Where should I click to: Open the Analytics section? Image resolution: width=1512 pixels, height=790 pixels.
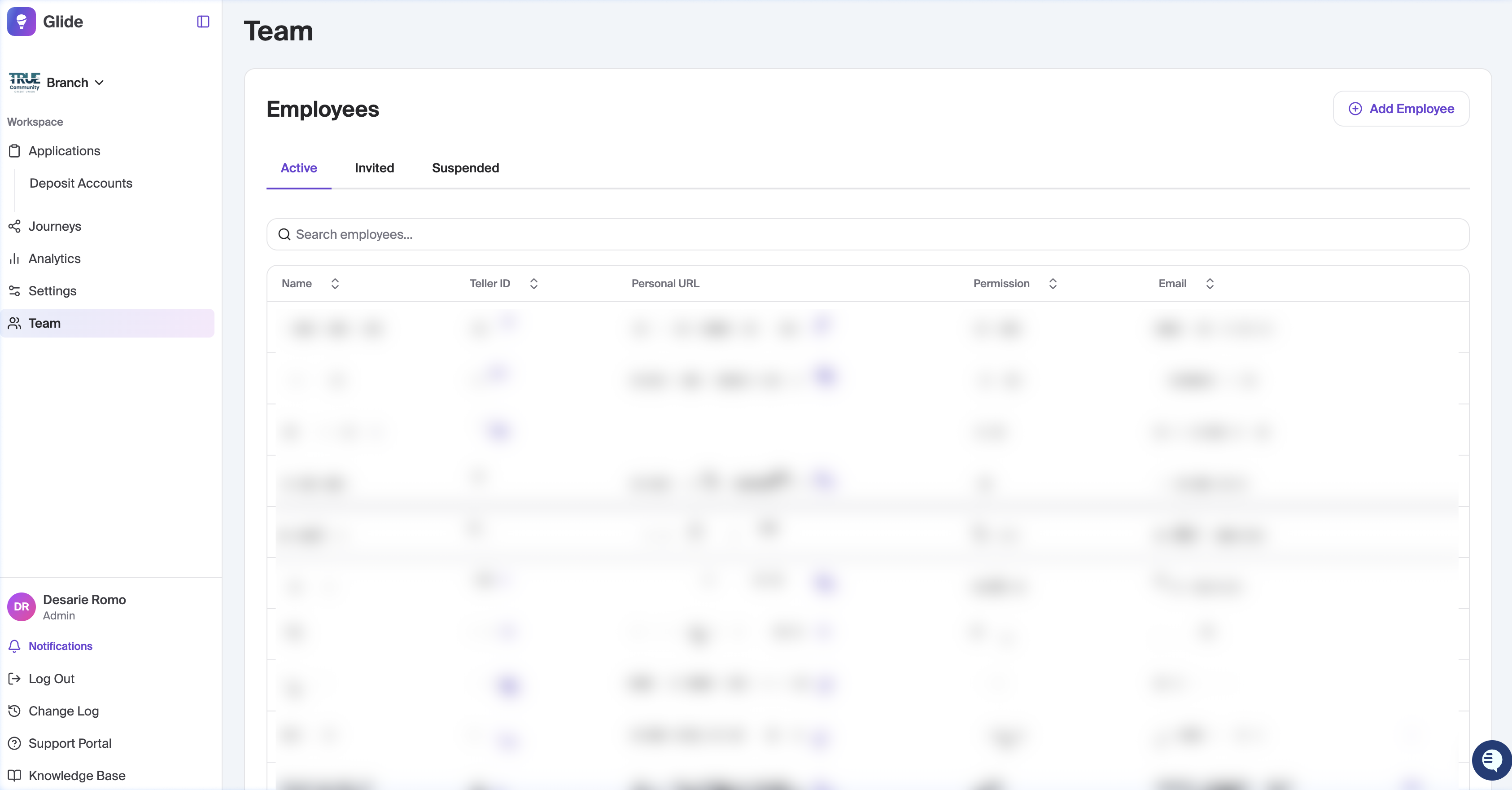tap(54, 259)
